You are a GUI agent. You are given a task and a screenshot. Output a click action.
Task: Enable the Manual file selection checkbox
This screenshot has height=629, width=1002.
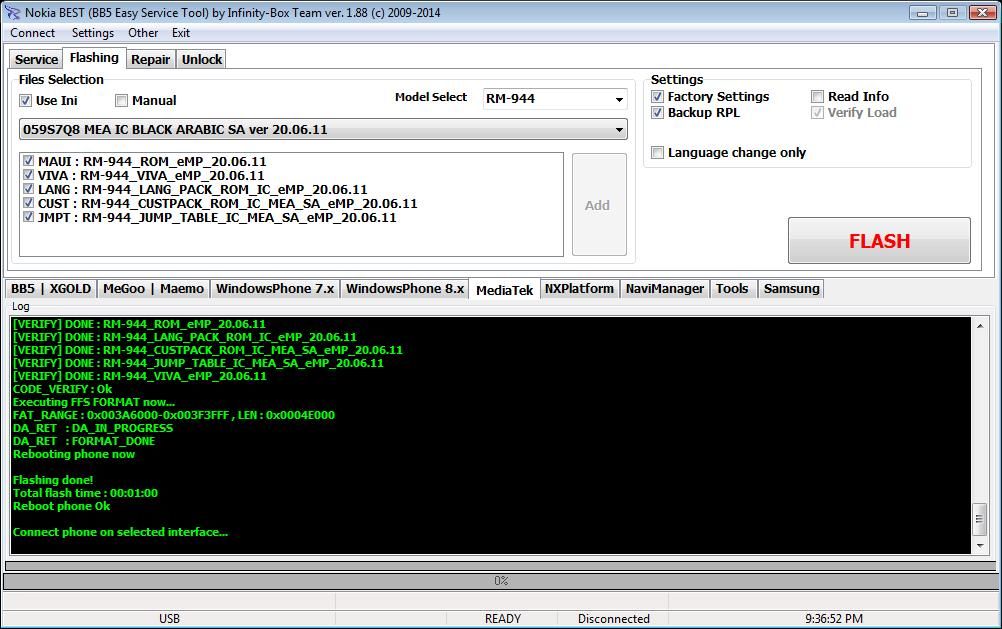[x=122, y=100]
